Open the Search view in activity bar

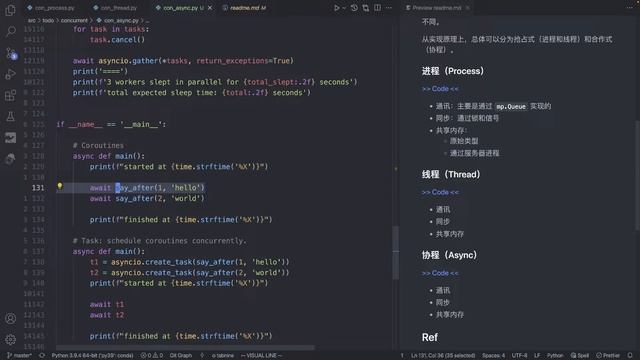point(10,31)
